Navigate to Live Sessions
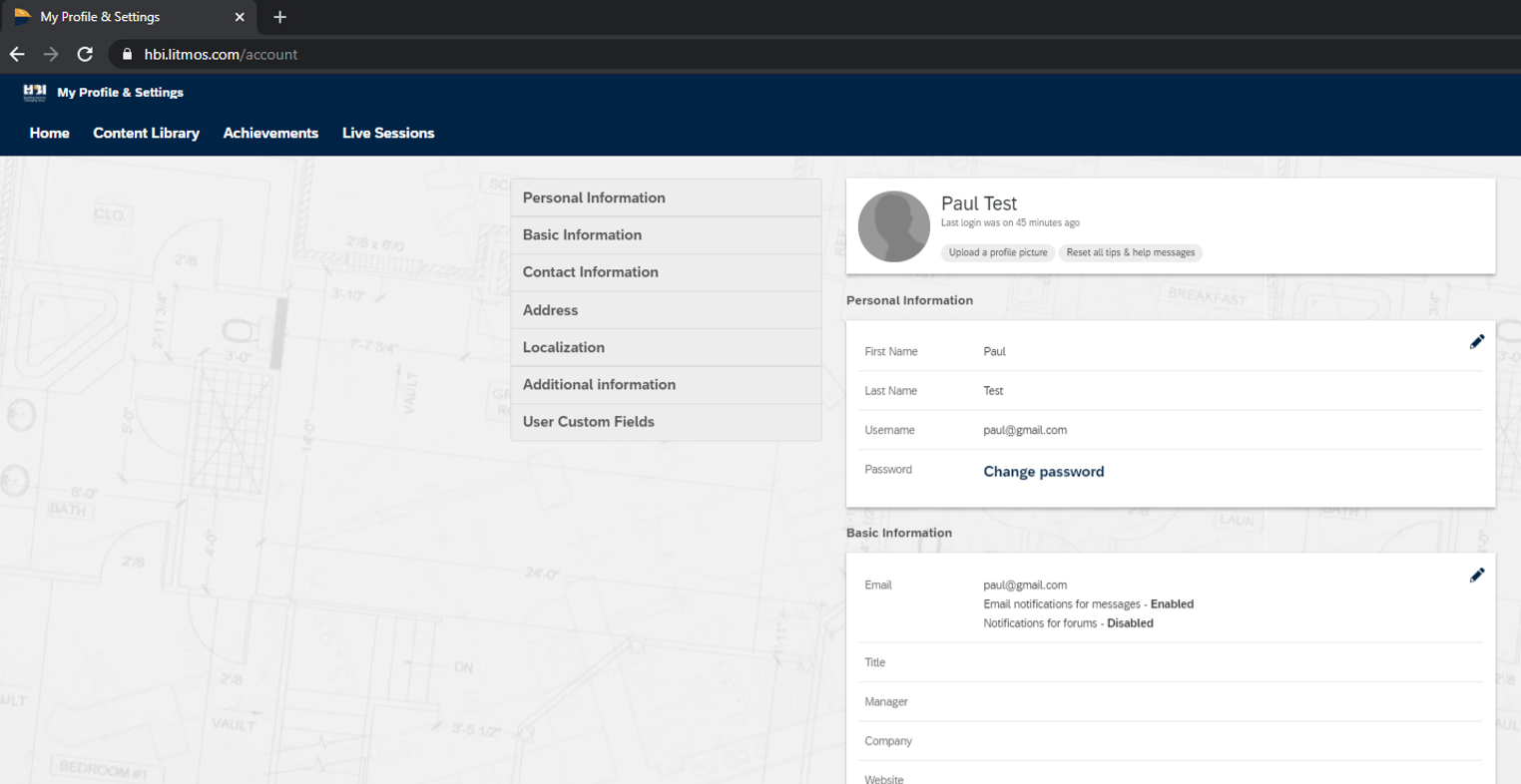 point(388,133)
